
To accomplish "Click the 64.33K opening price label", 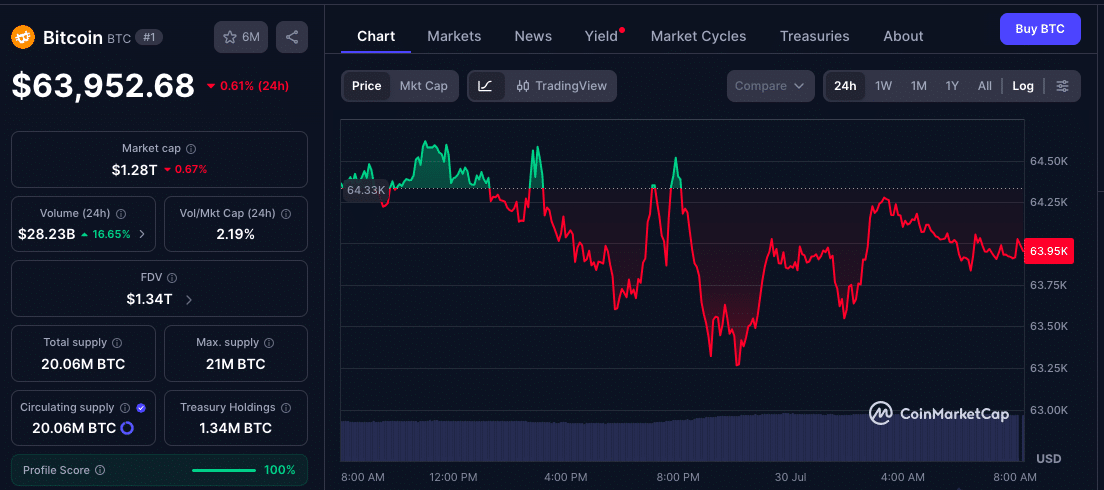I will 366,190.
